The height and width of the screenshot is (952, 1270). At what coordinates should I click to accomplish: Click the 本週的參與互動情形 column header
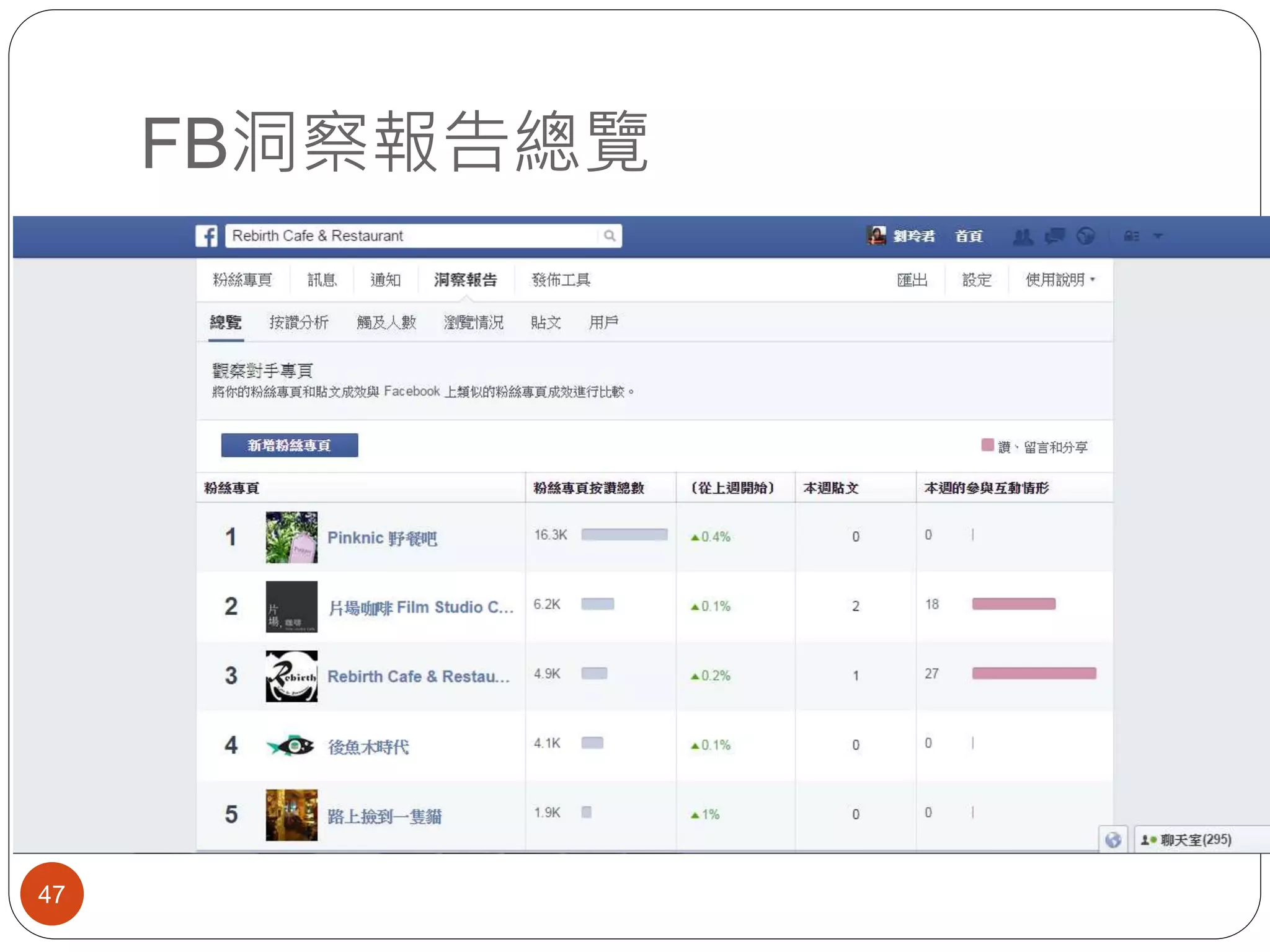(x=987, y=488)
